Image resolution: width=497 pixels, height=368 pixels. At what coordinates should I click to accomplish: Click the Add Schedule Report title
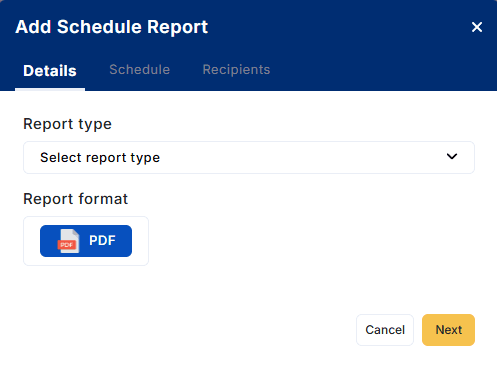pyautogui.click(x=112, y=27)
